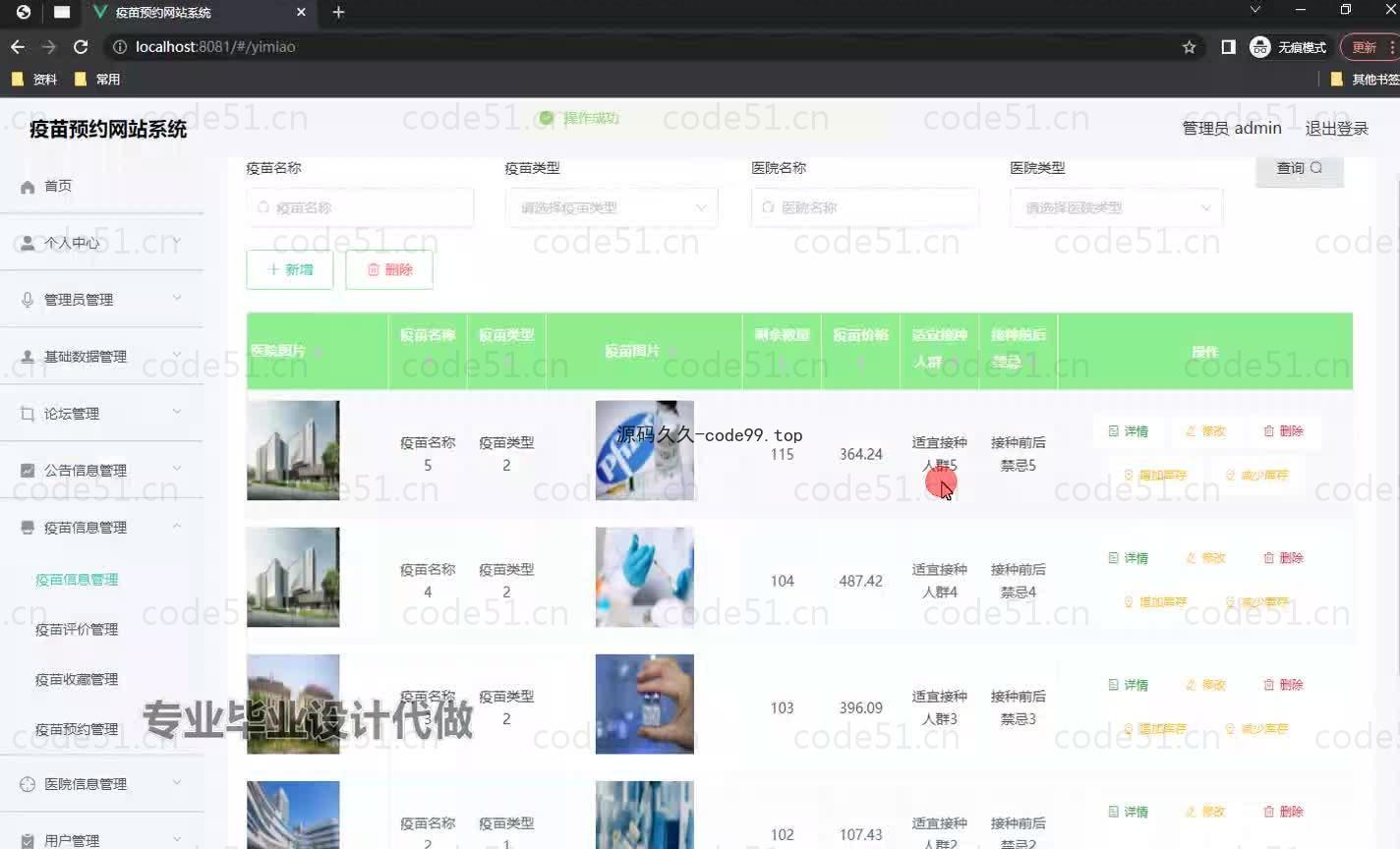Click the 公告信息管理 chart icon
The height and width of the screenshot is (849, 1400).
pyautogui.click(x=28, y=471)
